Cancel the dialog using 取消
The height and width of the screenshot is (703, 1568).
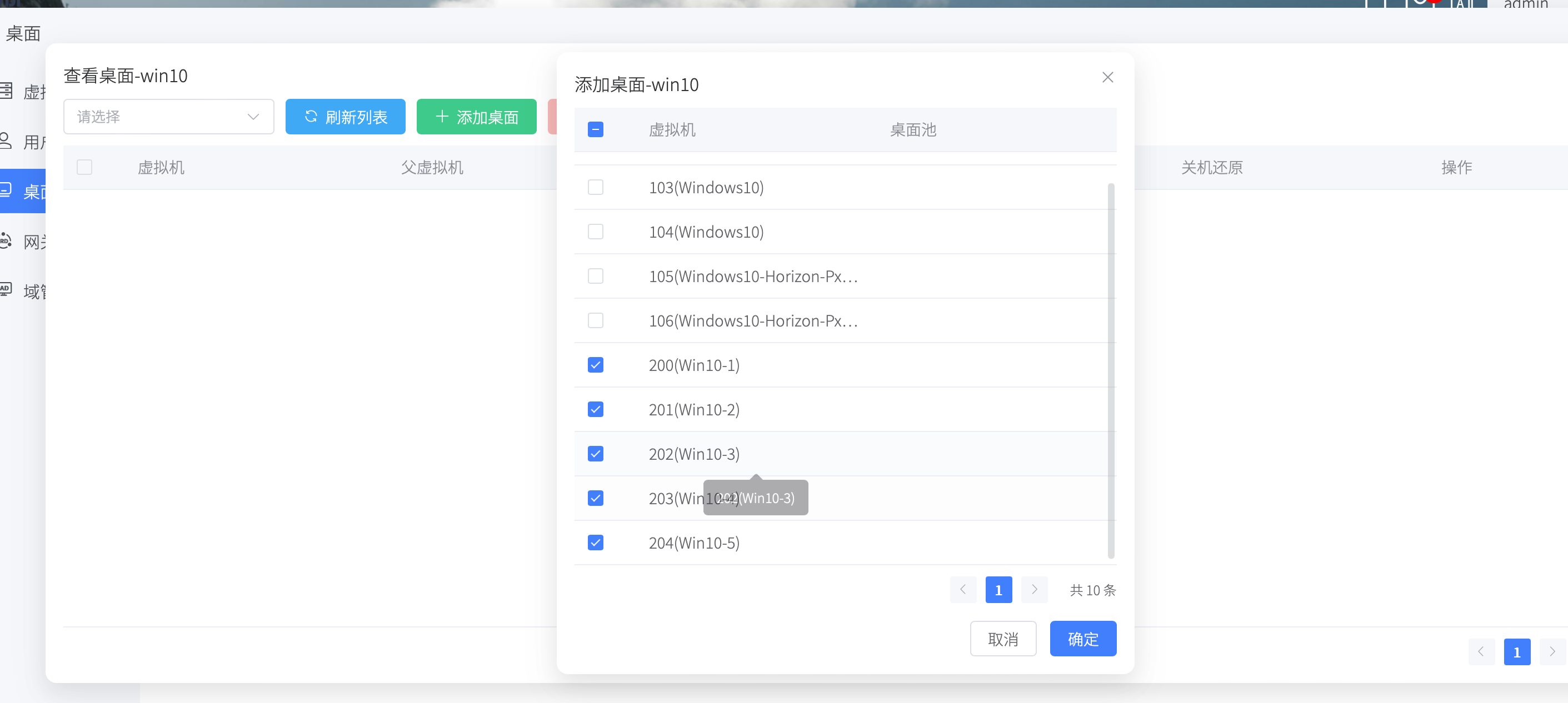click(x=1003, y=639)
